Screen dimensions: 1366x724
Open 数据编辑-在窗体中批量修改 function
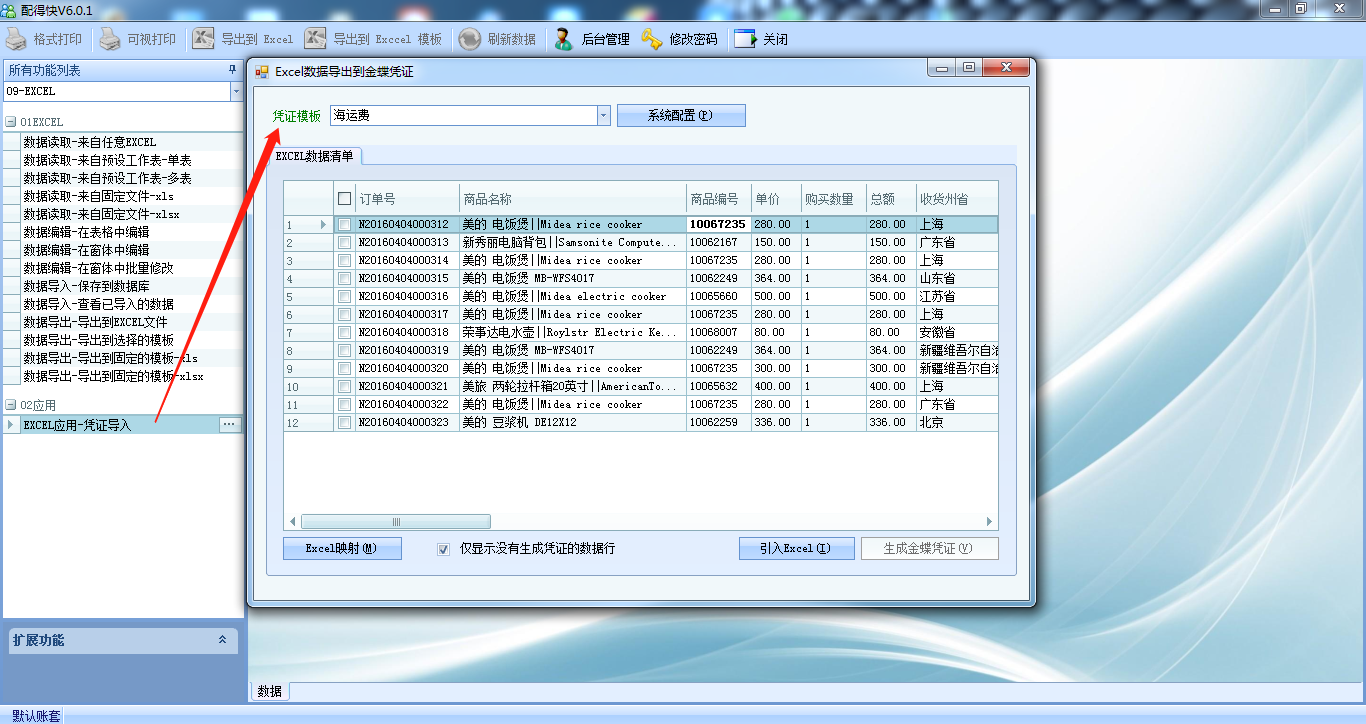click(98, 268)
